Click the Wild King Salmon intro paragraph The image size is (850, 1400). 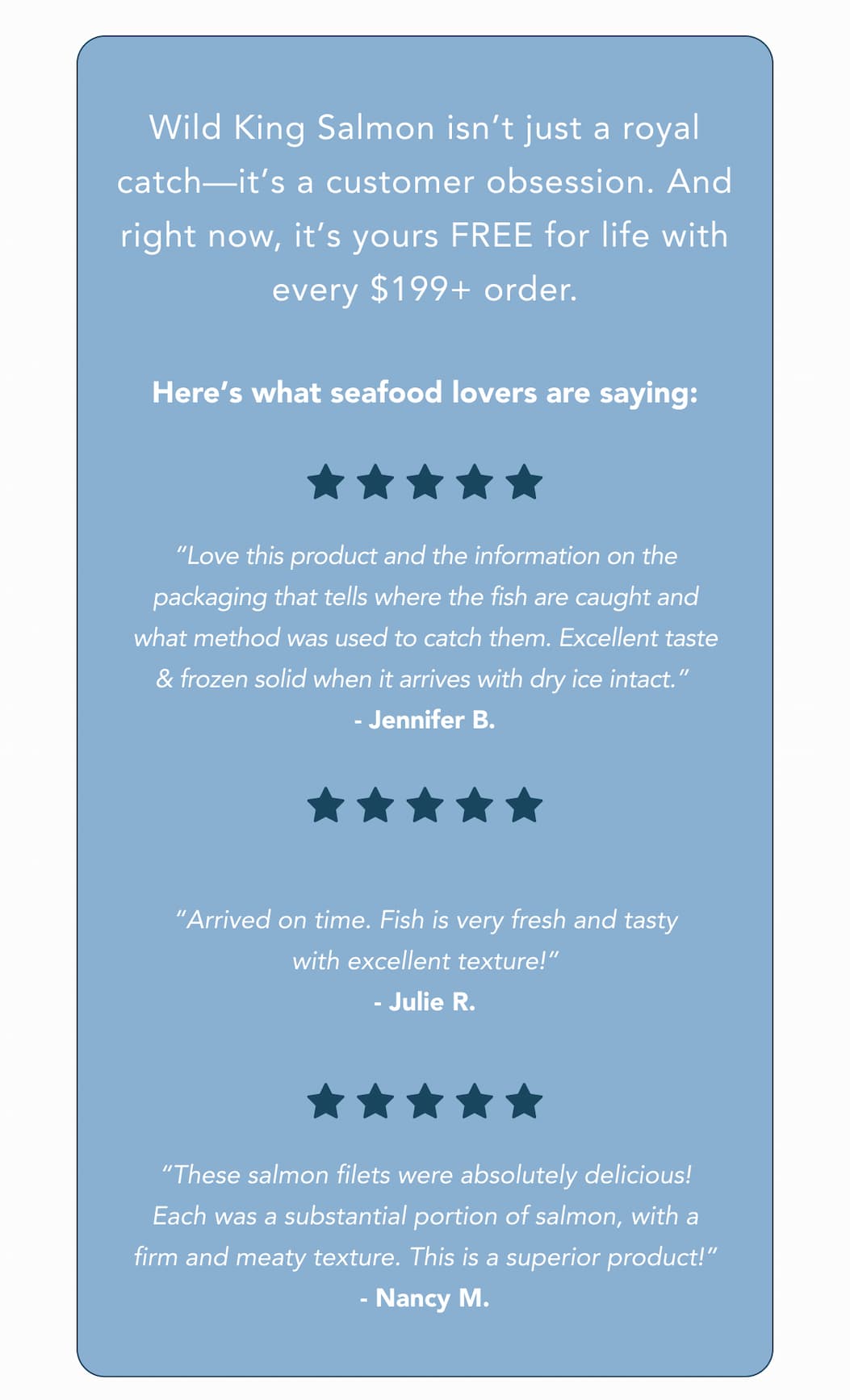(425, 208)
